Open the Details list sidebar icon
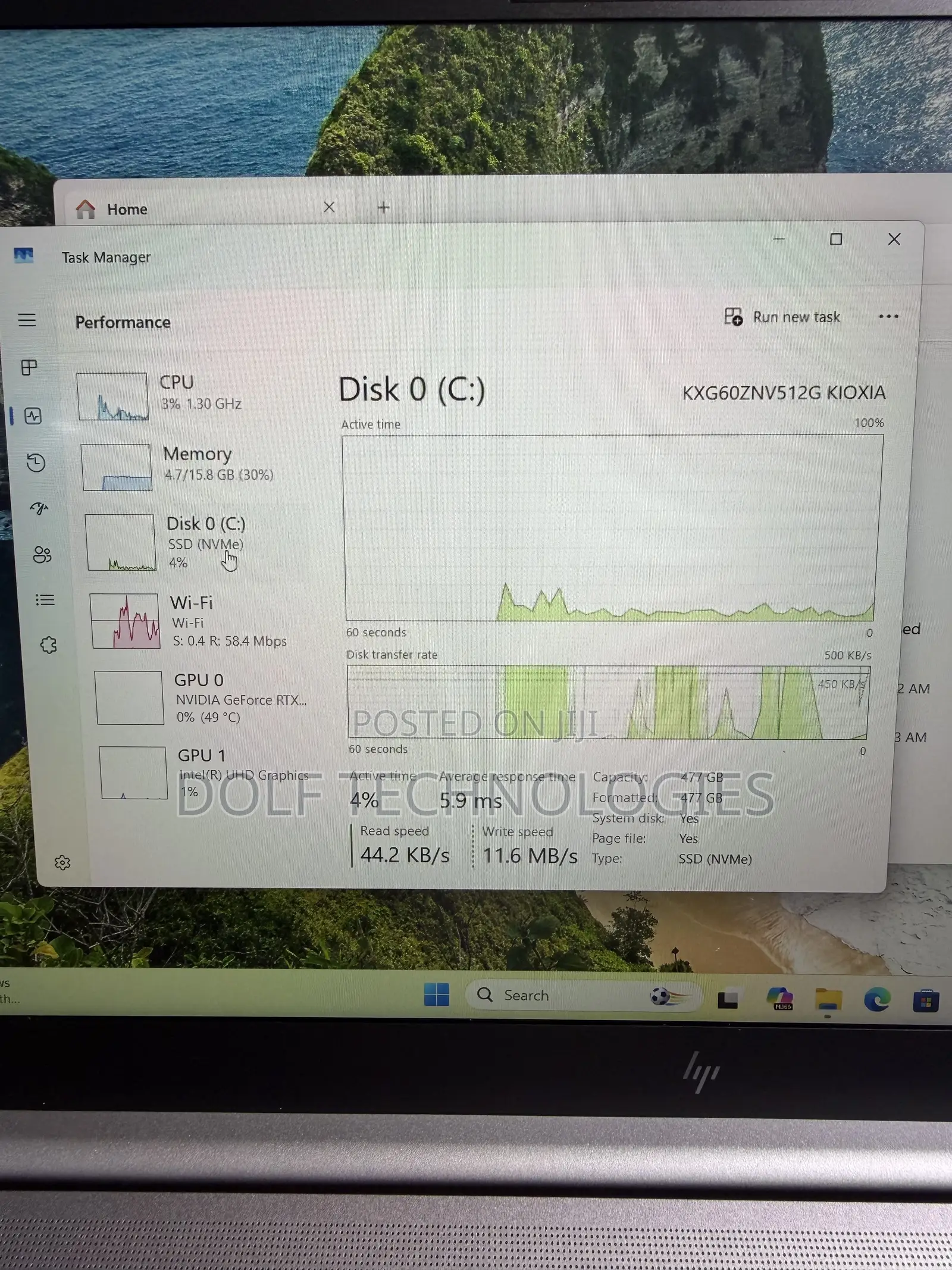 tap(45, 600)
